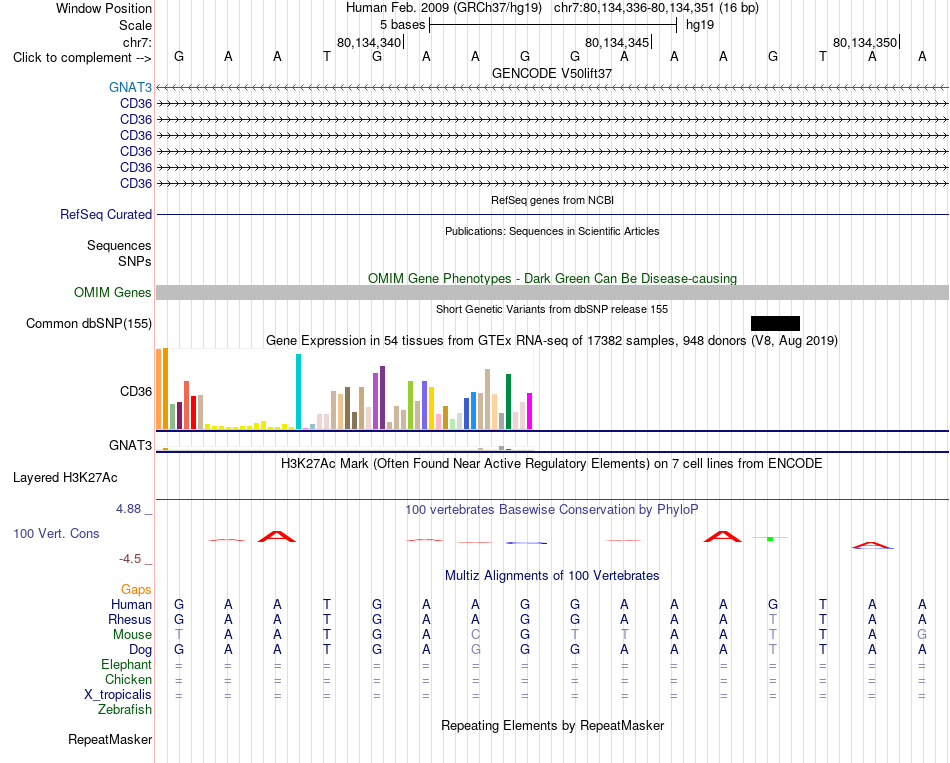Viewport: 950px width, 763px height.
Task: Click the Basewise Conservation by PhyloP title
Action: (x=552, y=510)
